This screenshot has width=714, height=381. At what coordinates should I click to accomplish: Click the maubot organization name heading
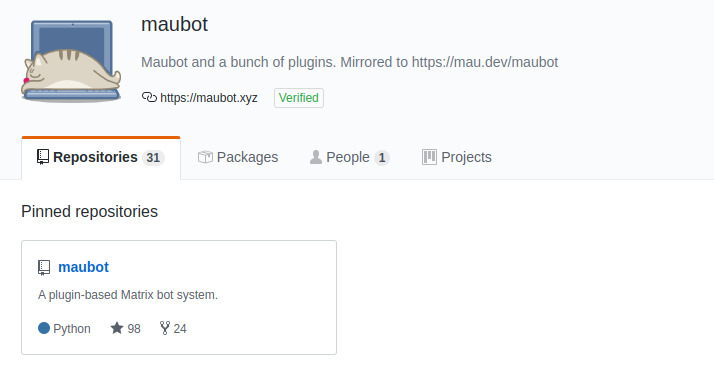[x=174, y=24]
